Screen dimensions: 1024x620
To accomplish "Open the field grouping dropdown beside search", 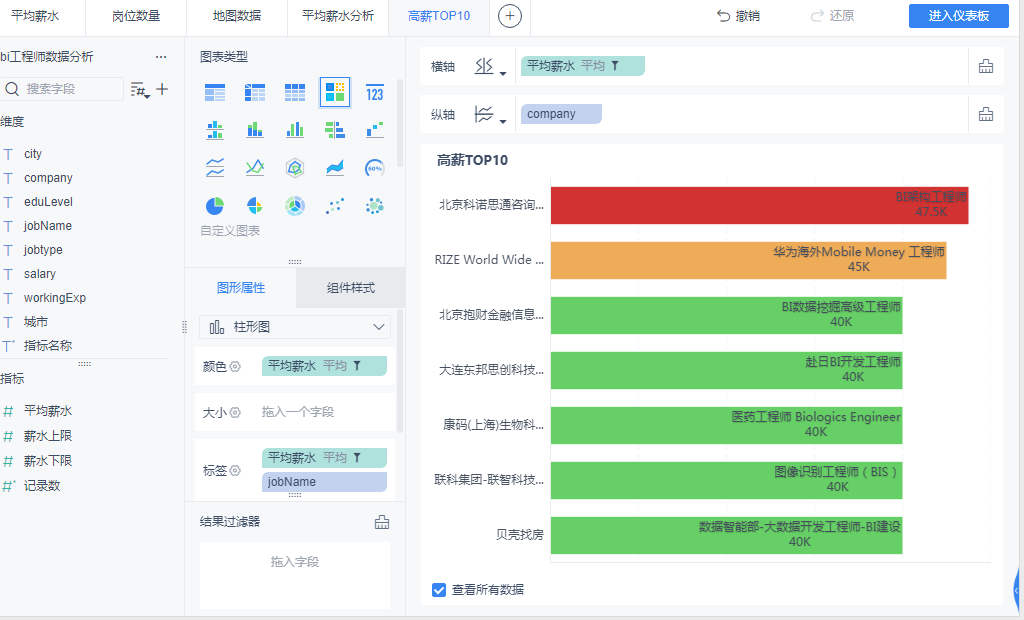I will point(140,90).
